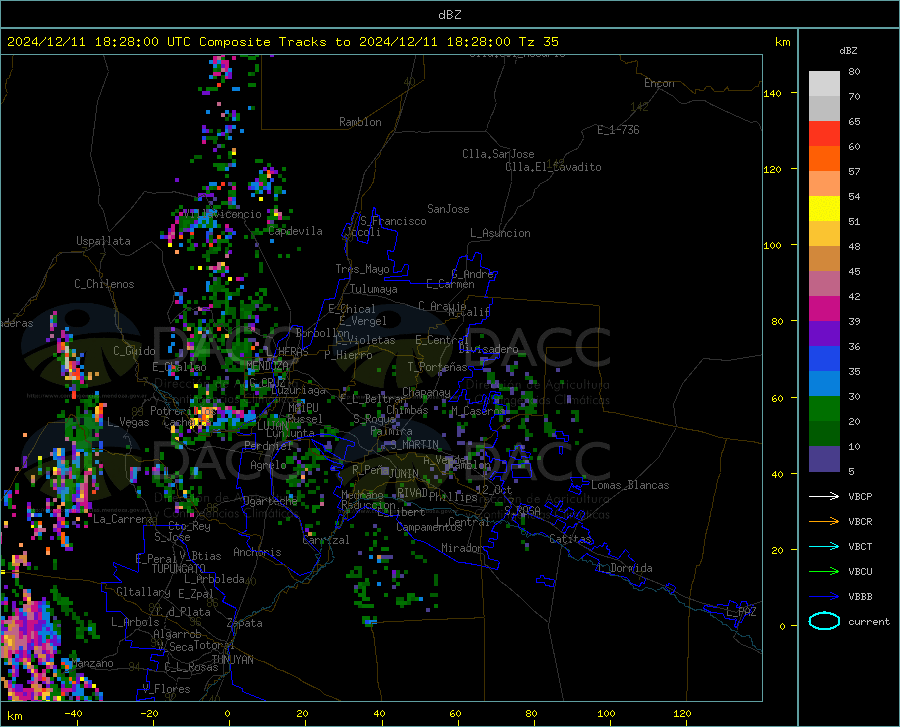
Task: Select the red 60 dBZ color swatch
Action: pyautogui.click(x=824, y=134)
